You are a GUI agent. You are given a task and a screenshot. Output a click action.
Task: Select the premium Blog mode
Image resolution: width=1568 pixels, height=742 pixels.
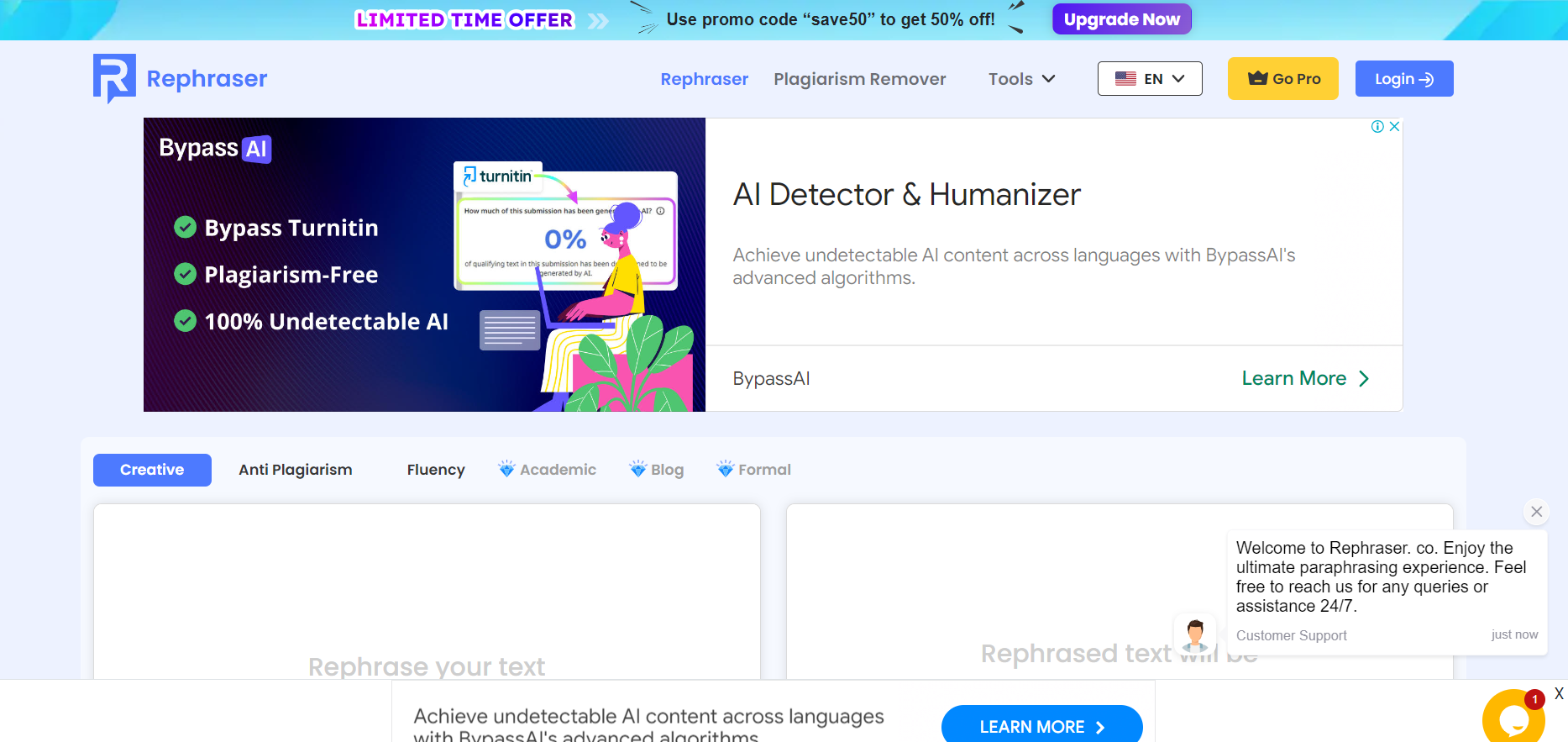(x=657, y=470)
